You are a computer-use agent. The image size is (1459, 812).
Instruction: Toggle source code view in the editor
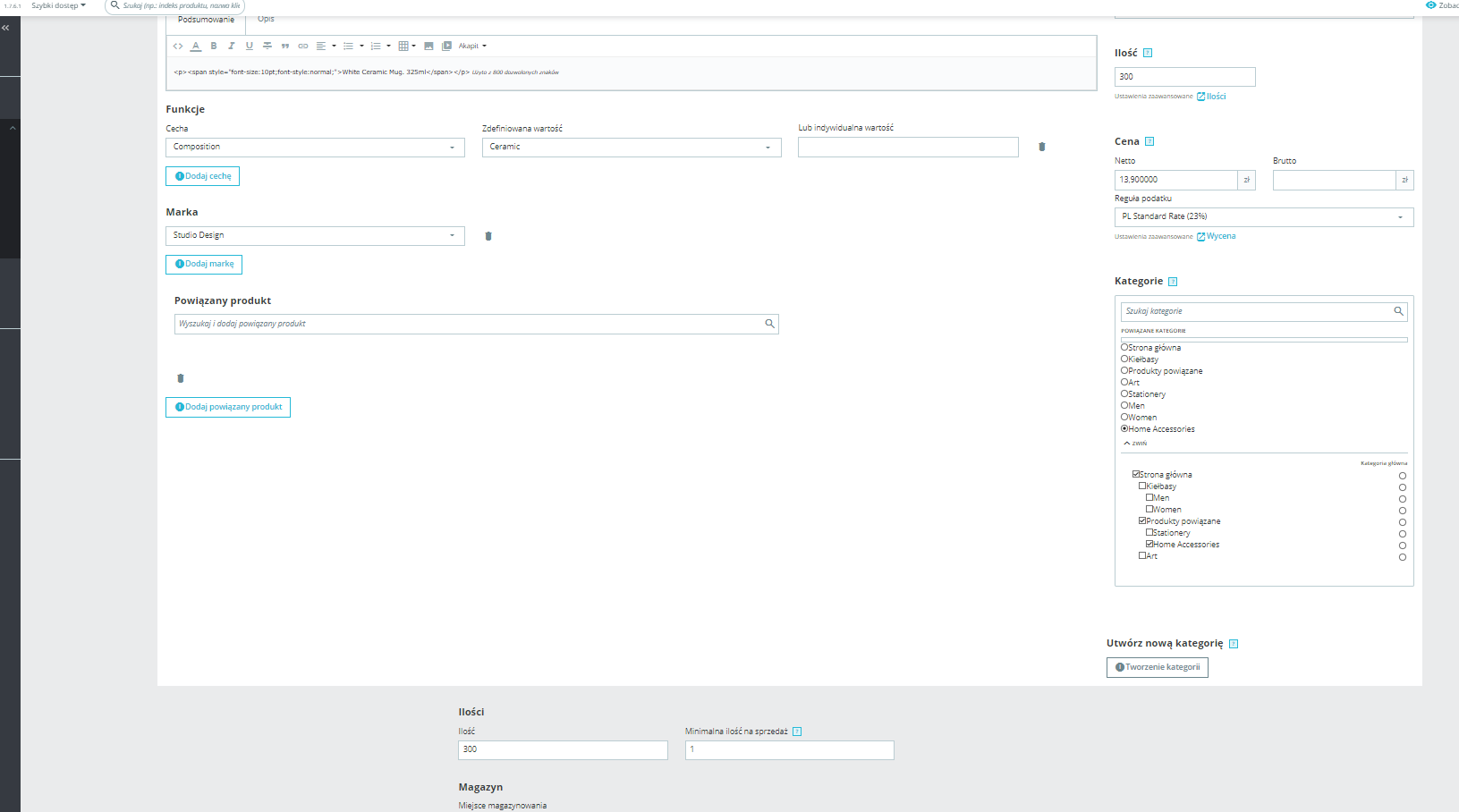click(x=178, y=47)
